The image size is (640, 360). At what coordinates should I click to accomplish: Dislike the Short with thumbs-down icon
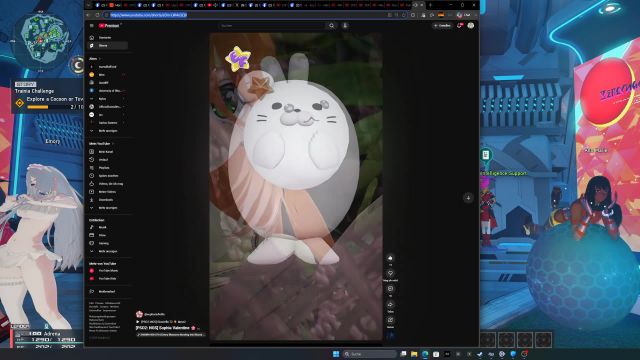(390, 273)
